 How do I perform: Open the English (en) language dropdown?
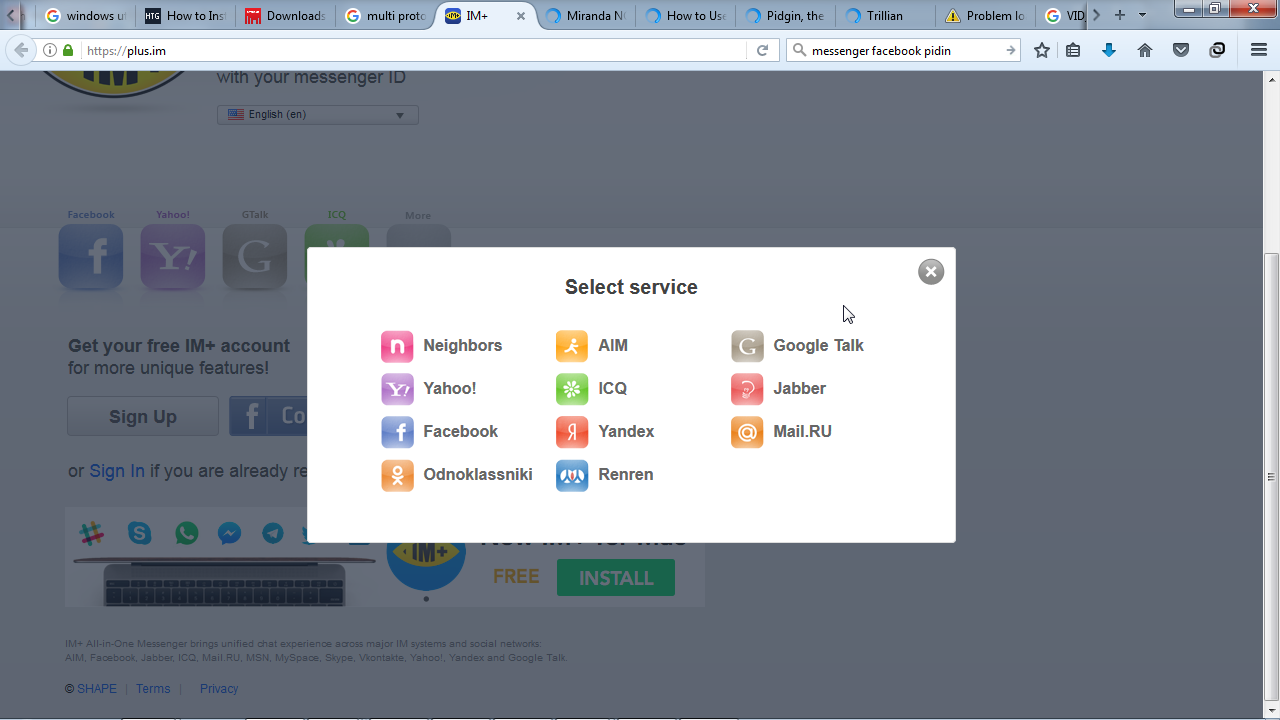tap(318, 115)
